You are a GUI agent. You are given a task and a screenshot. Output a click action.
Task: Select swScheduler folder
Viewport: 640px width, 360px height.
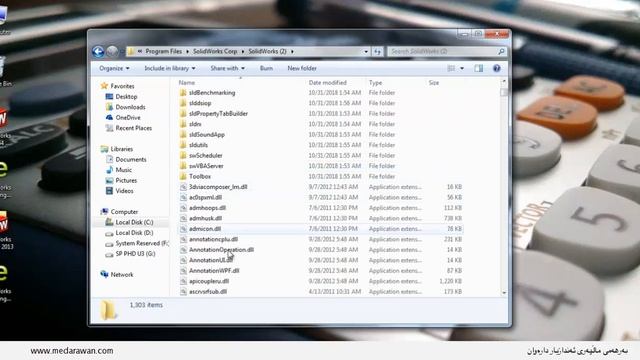[205, 156]
